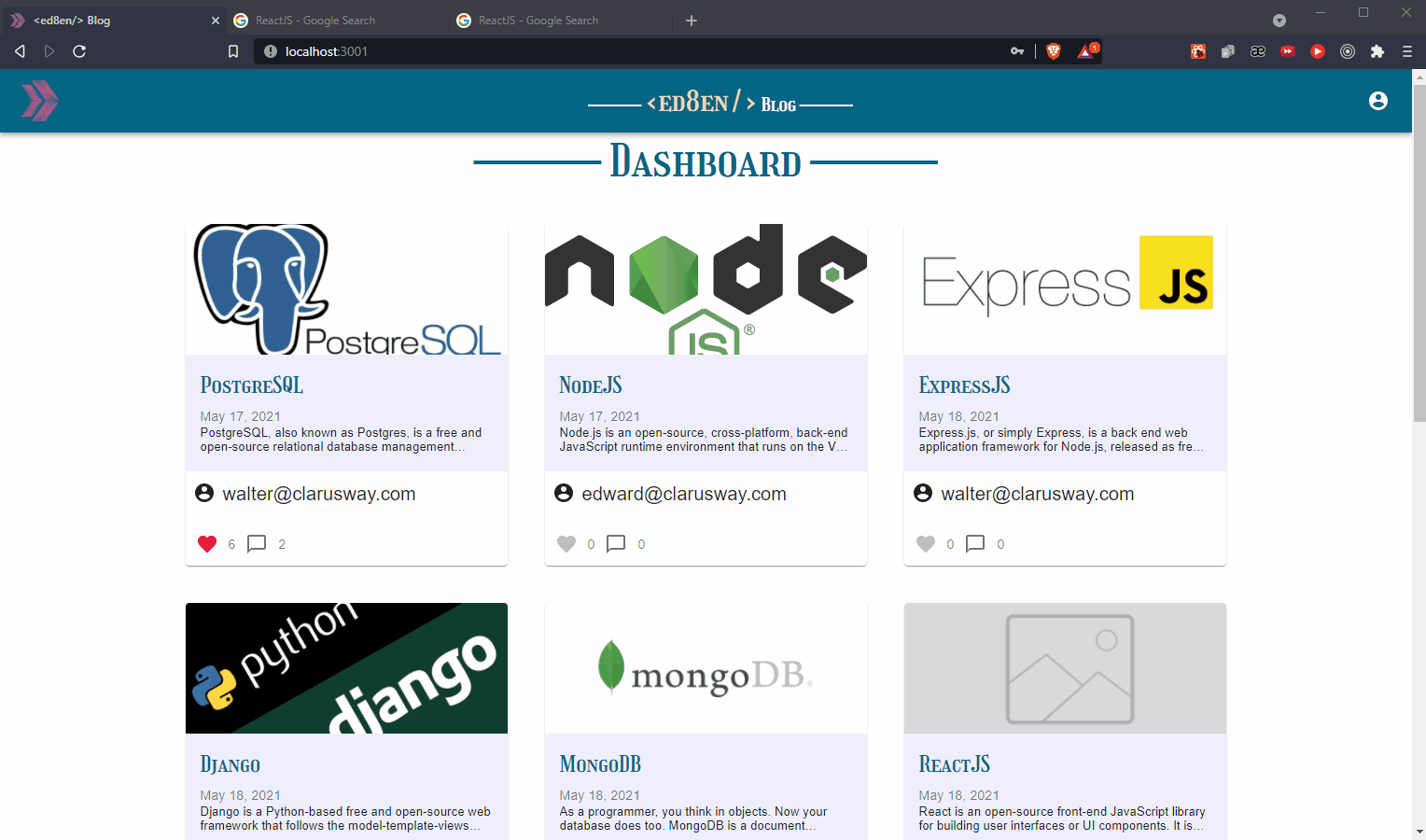This screenshot has height=840, width=1426.
Task: Reload the page with refresh icon
Action: pos(79,51)
